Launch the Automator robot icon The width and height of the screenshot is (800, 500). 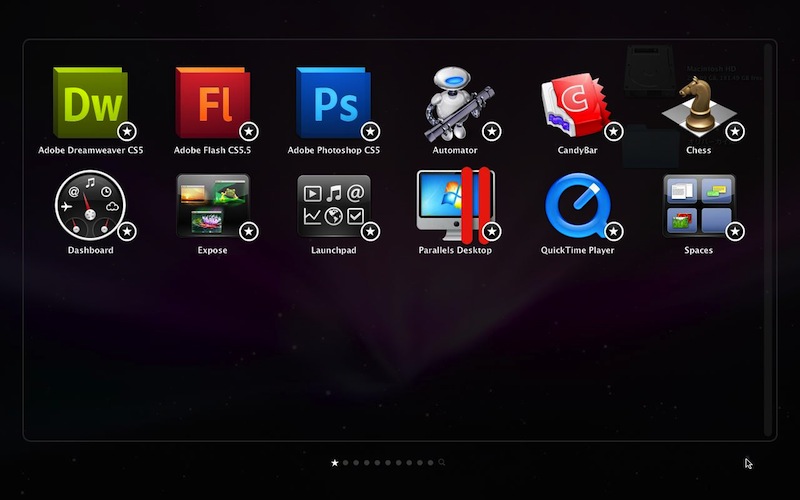pos(455,103)
